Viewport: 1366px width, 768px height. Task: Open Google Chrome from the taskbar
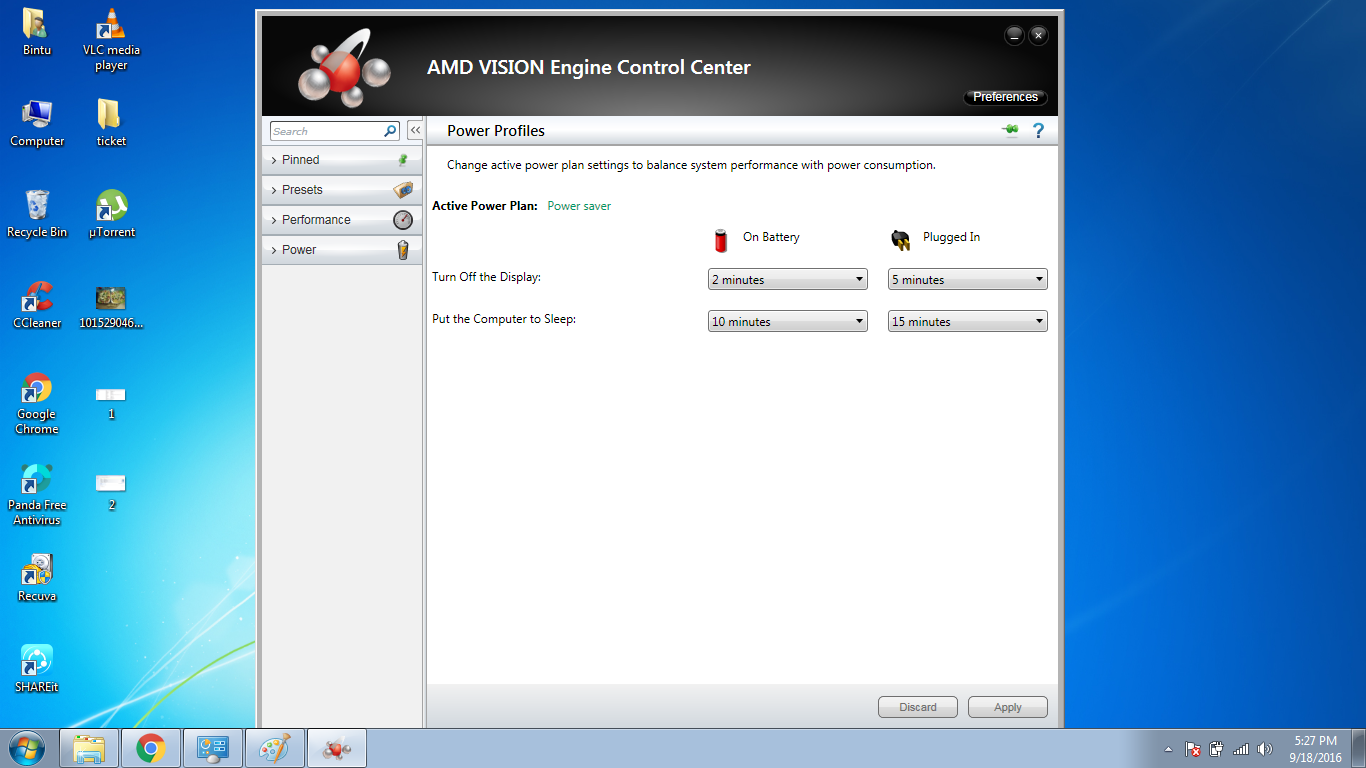pos(151,748)
